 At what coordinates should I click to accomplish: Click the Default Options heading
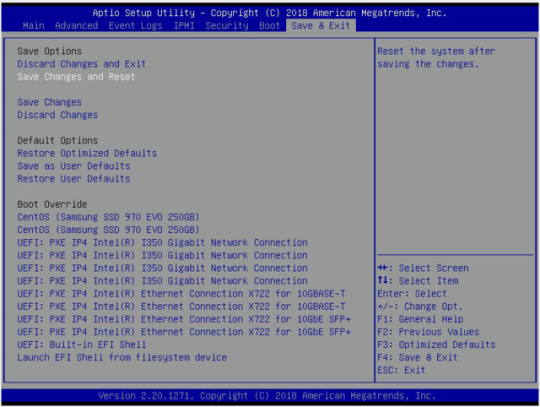tap(58, 140)
